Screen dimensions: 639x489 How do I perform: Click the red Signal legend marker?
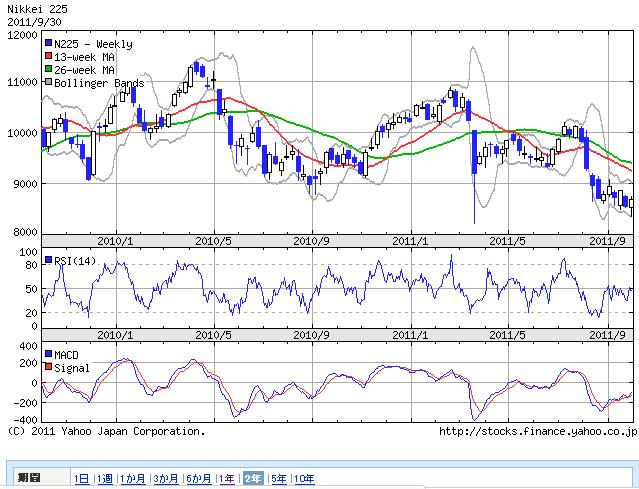(x=48, y=368)
